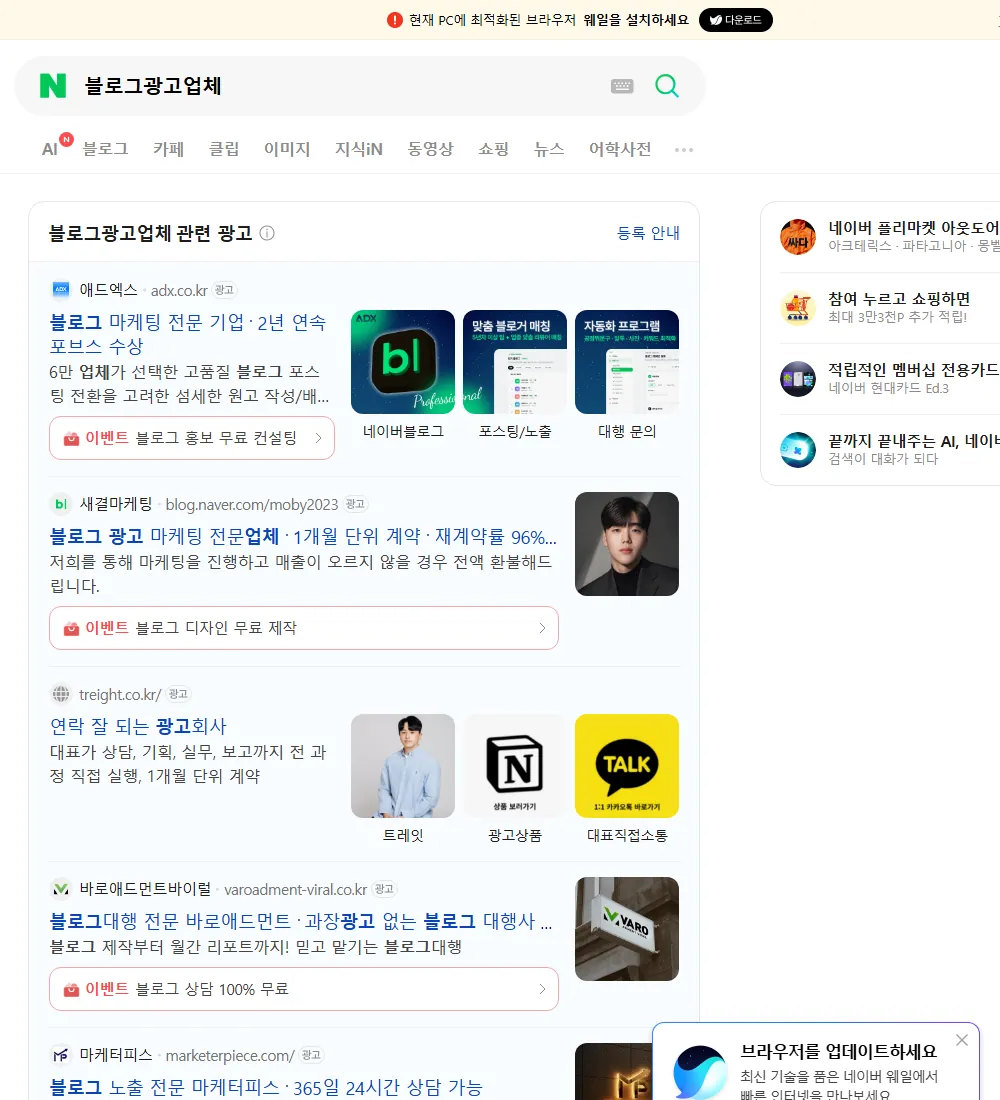Viewport: 1000px width, 1100px height.
Task: Click 웨일을 설치하세요 banner text
Action: (636, 20)
